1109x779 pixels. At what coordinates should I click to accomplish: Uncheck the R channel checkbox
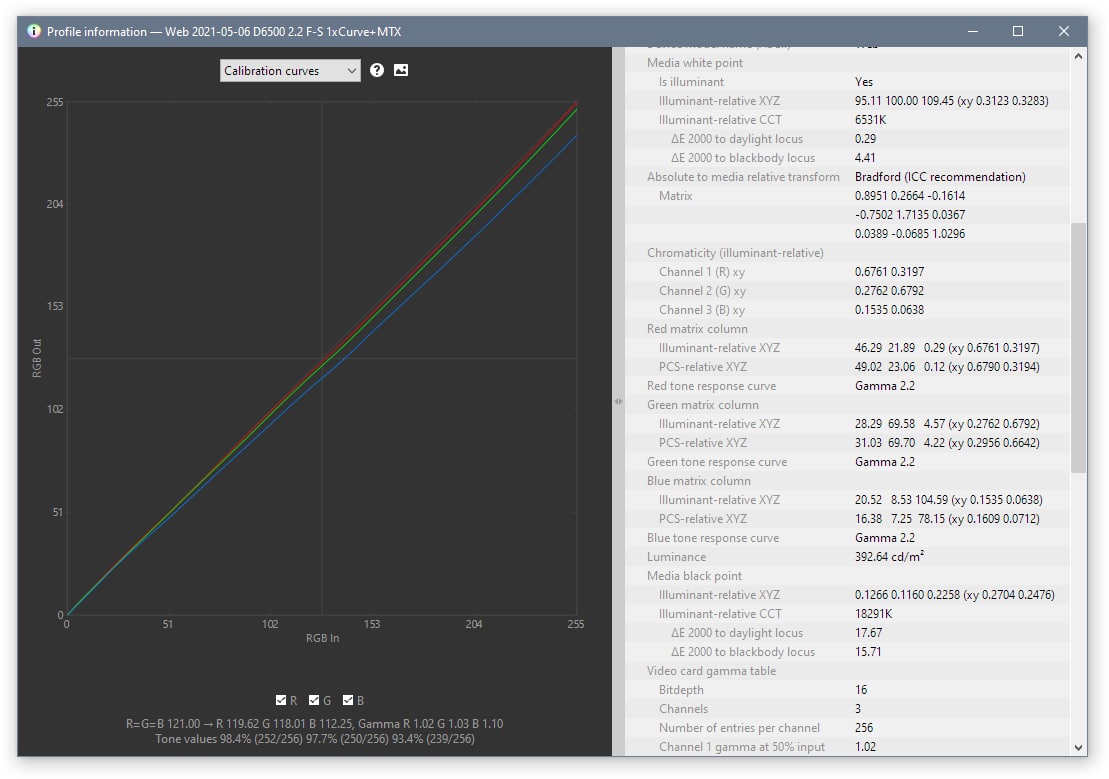pyautogui.click(x=281, y=700)
